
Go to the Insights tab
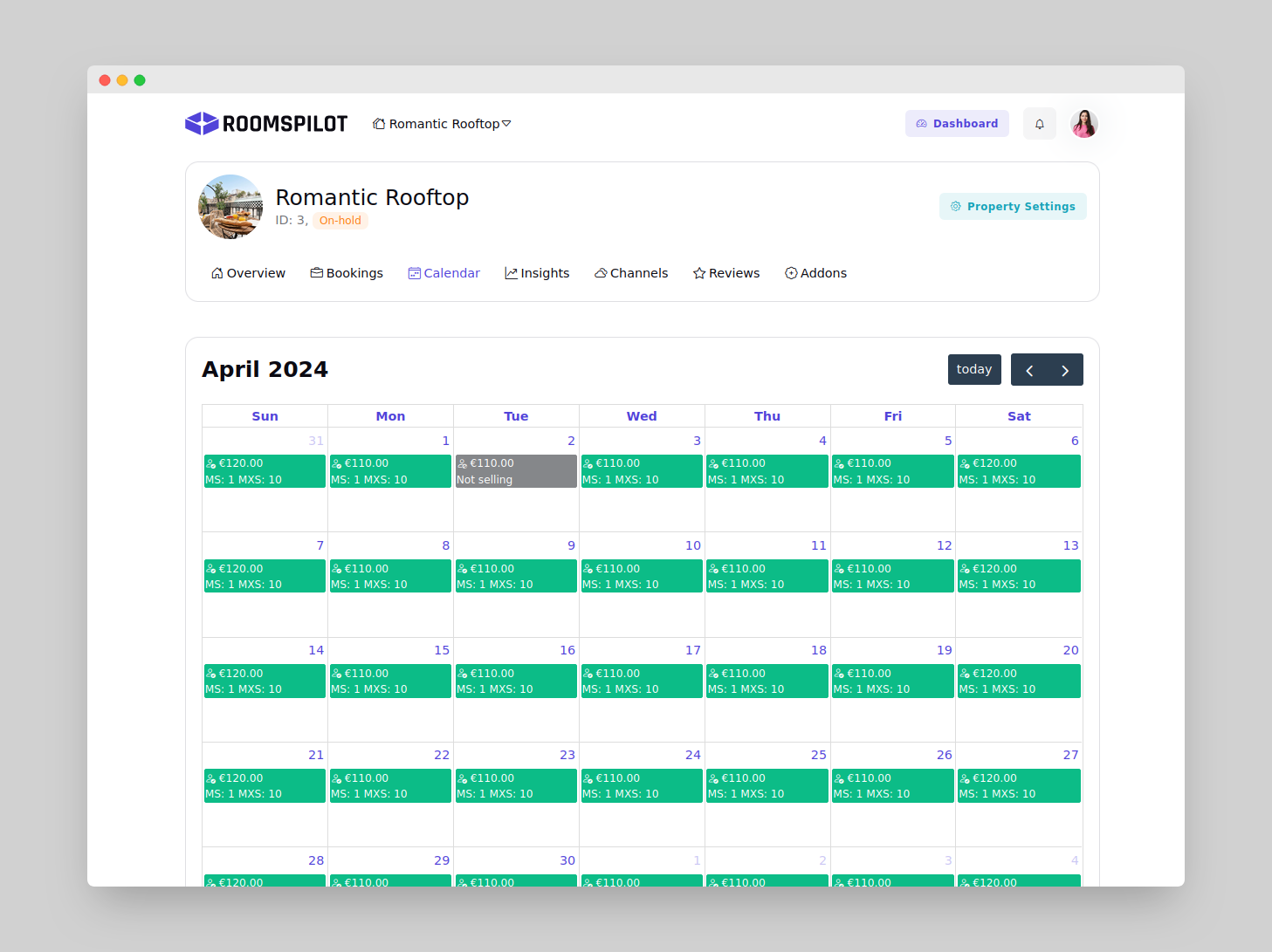pyautogui.click(x=537, y=273)
